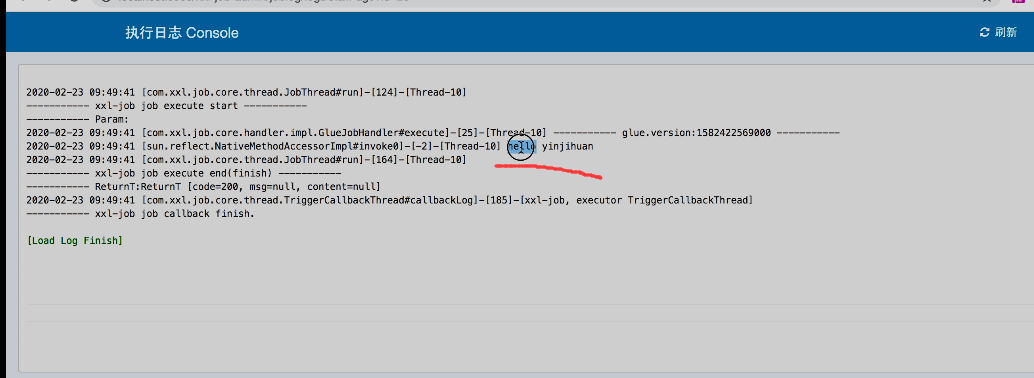Click the 'xxl-job job execute end(finish)' line
Screen dimensions: 1034x378
184,173
